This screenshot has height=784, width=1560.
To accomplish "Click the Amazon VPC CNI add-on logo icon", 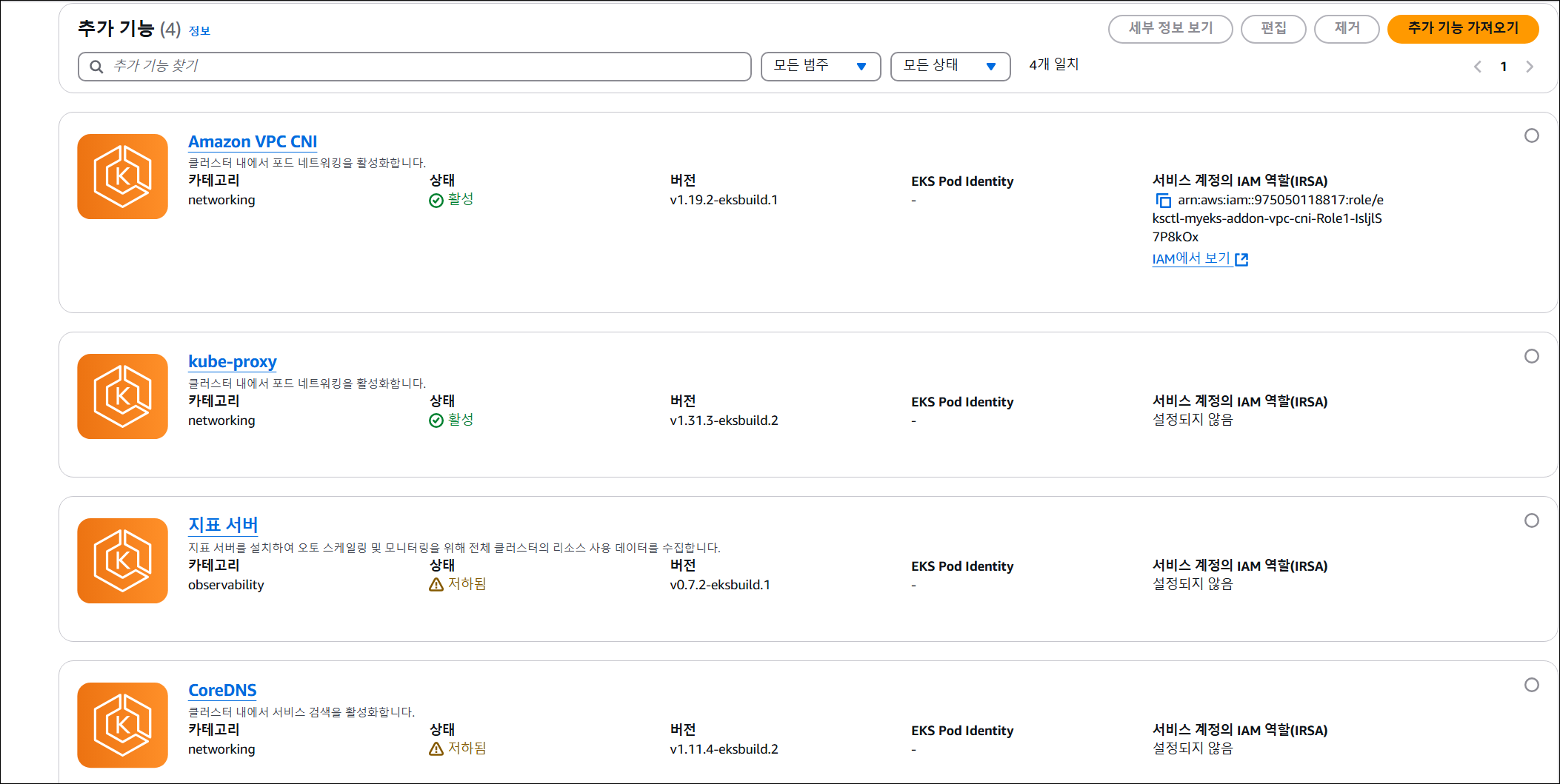I will point(122,176).
